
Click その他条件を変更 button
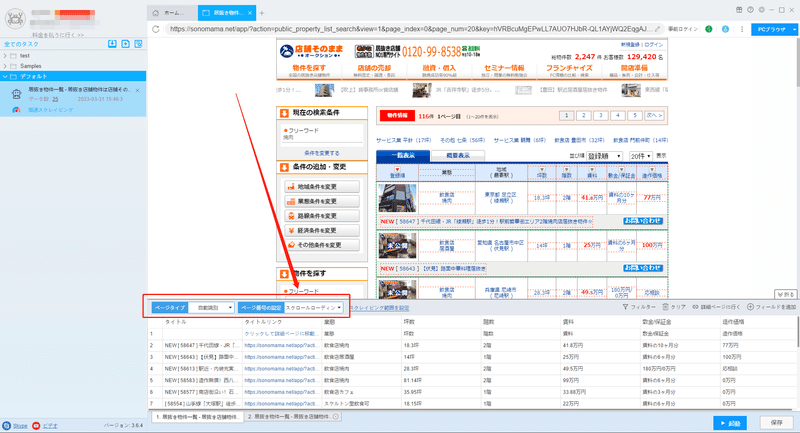click(x=321, y=245)
